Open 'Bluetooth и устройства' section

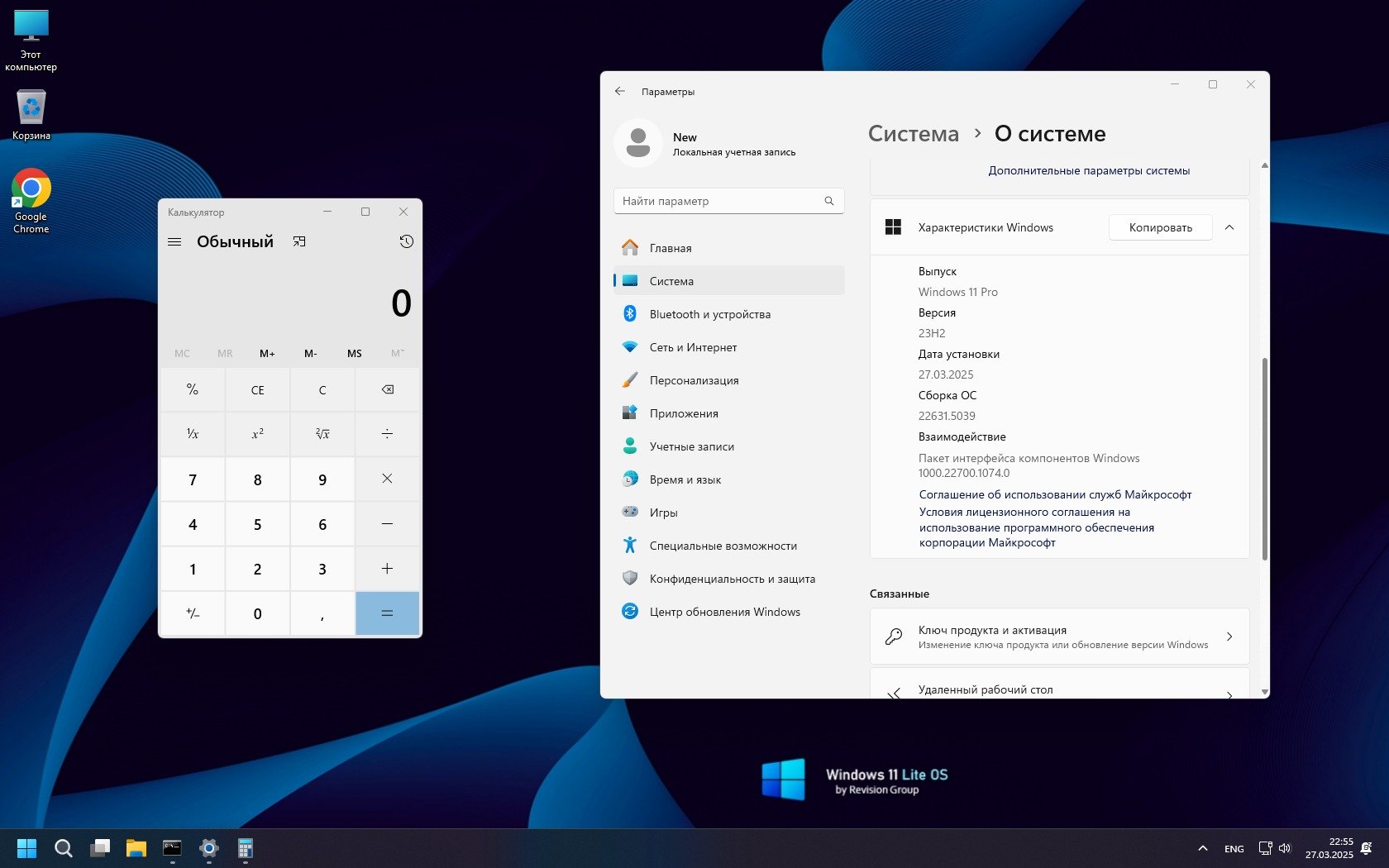coord(728,314)
